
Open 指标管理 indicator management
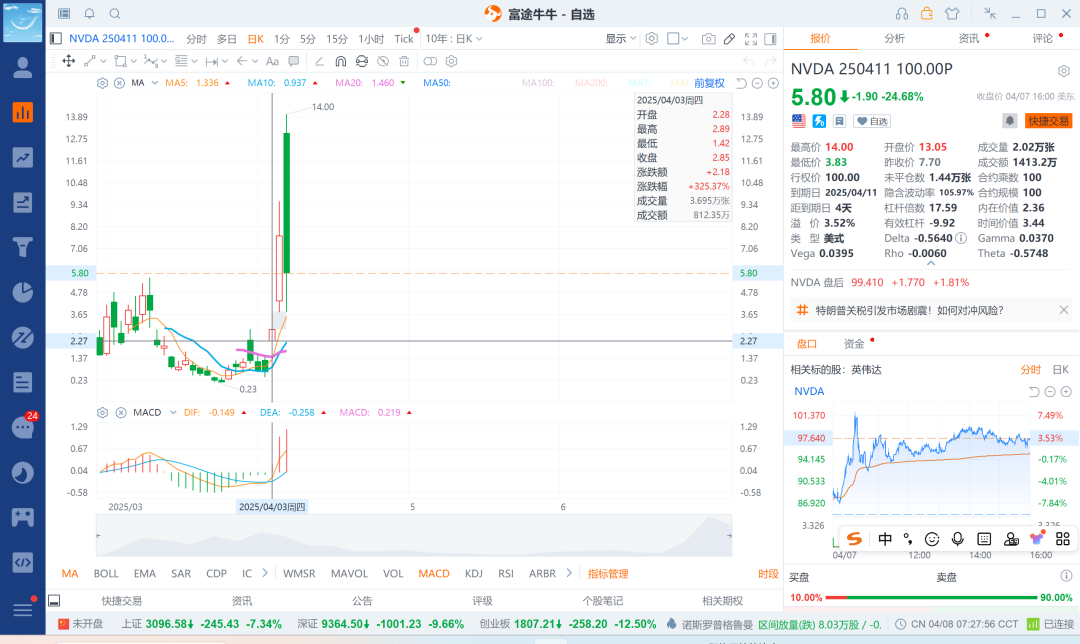click(608, 574)
